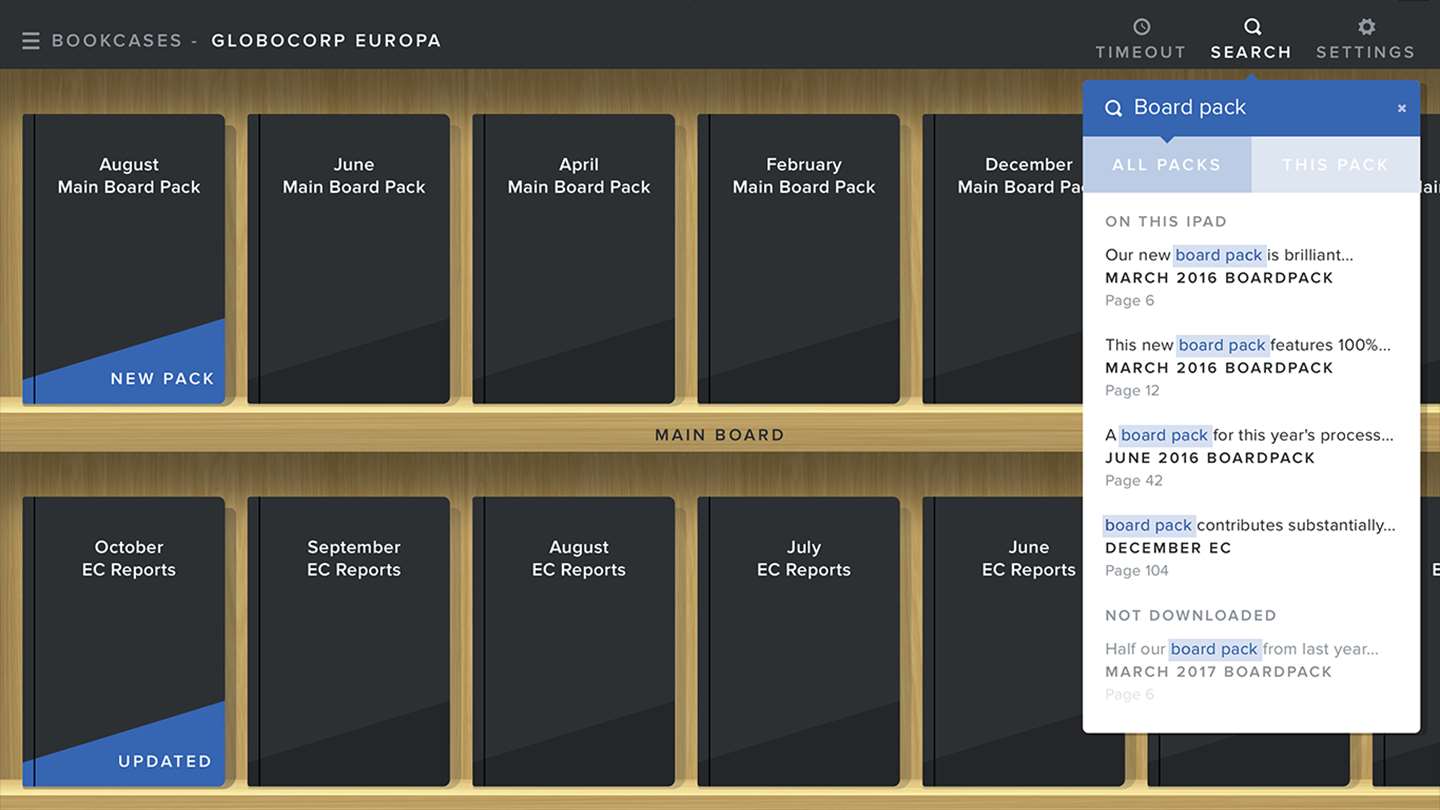Click the Settings label in the top bar

1366,52
